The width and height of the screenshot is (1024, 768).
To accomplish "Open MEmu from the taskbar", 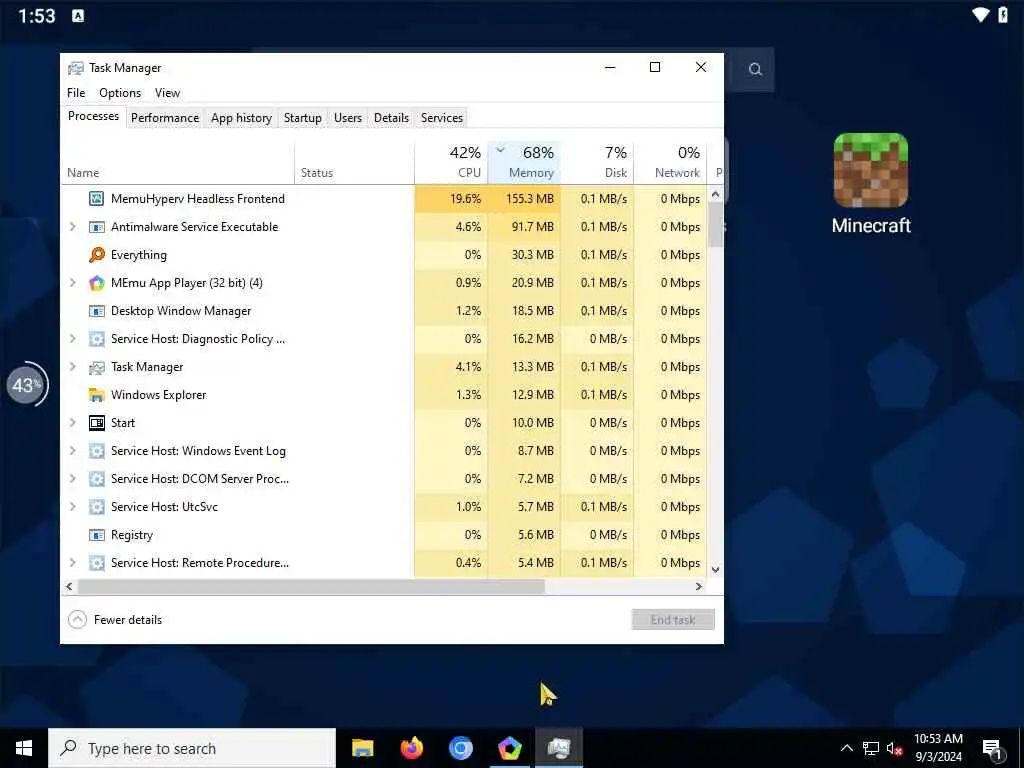I will [x=509, y=748].
